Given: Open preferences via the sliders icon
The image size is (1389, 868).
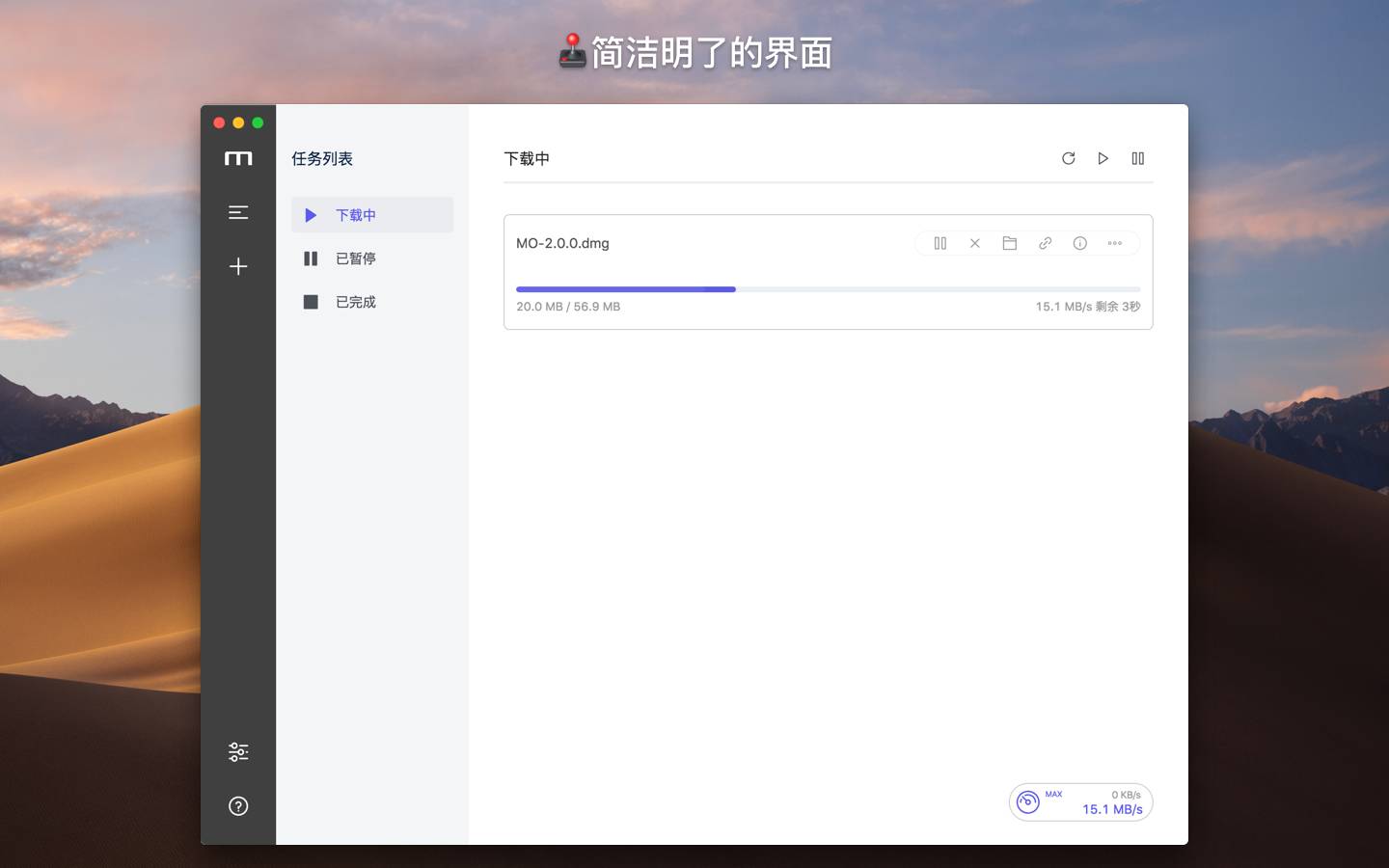Looking at the screenshot, I should click(238, 752).
